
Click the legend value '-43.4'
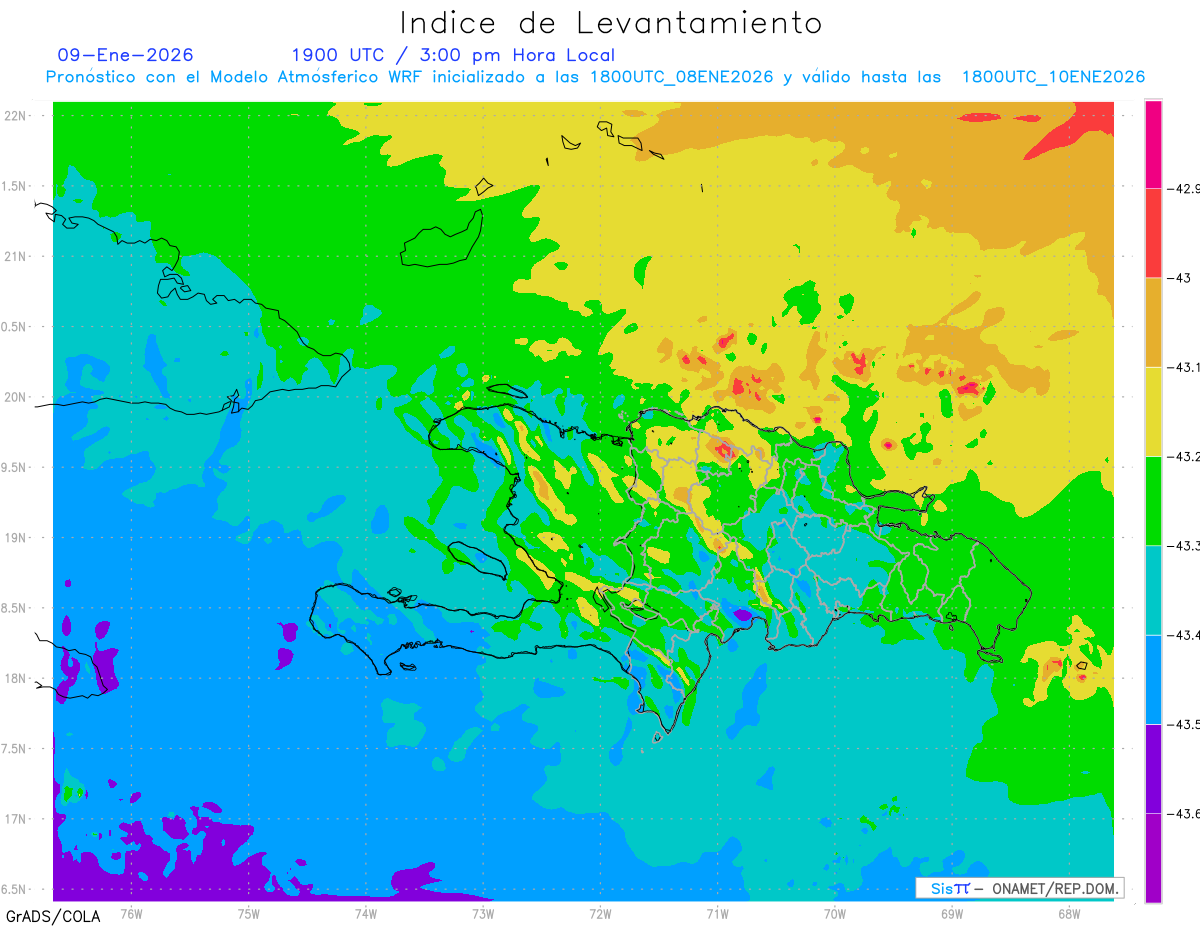[x=1186, y=634]
